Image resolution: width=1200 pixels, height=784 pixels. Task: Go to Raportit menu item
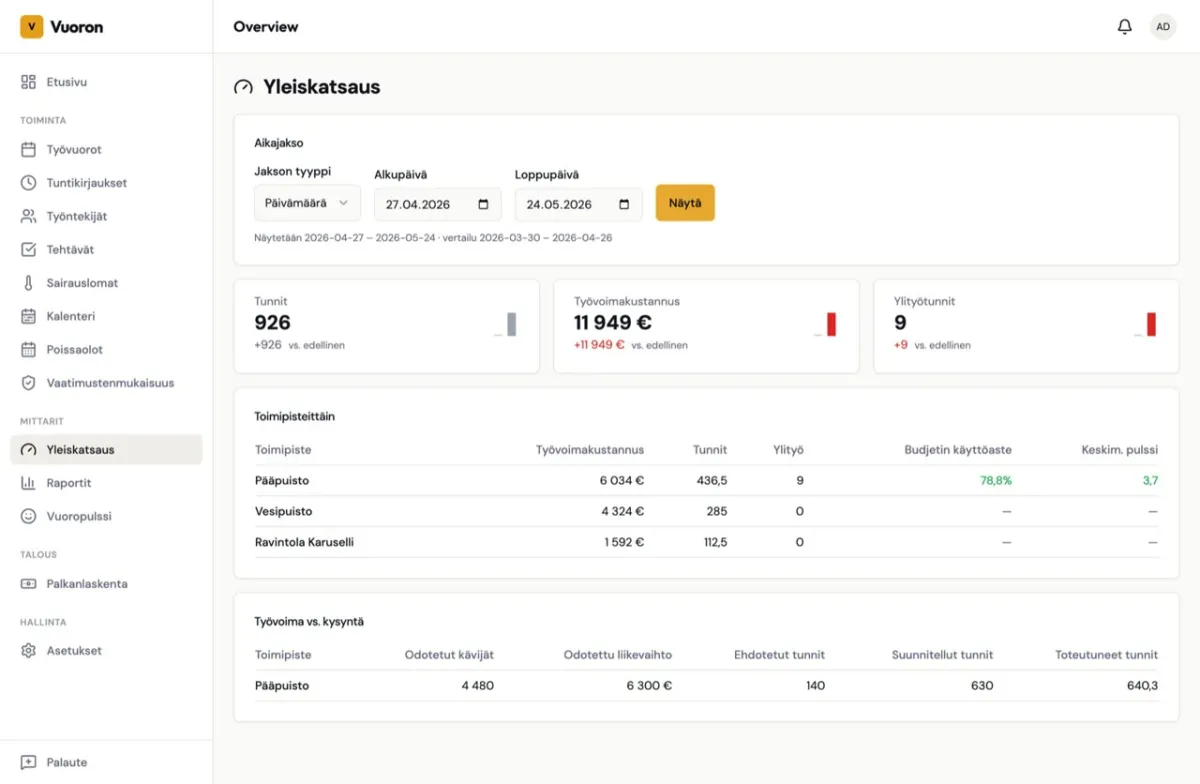106,483
